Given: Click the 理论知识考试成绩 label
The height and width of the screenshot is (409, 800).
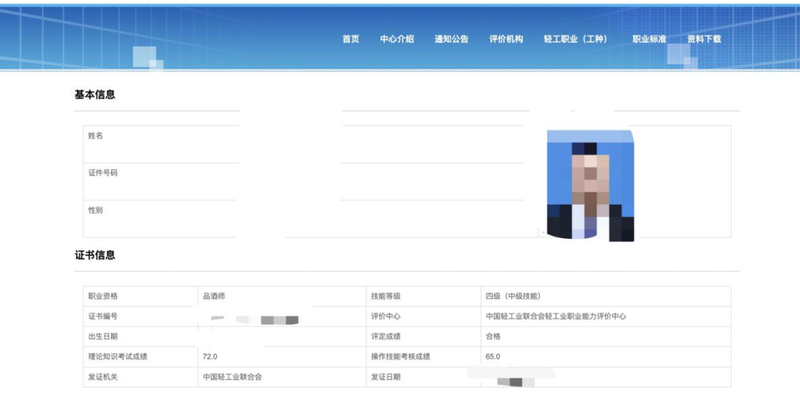Looking at the screenshot, I should (x=118, y=357).
